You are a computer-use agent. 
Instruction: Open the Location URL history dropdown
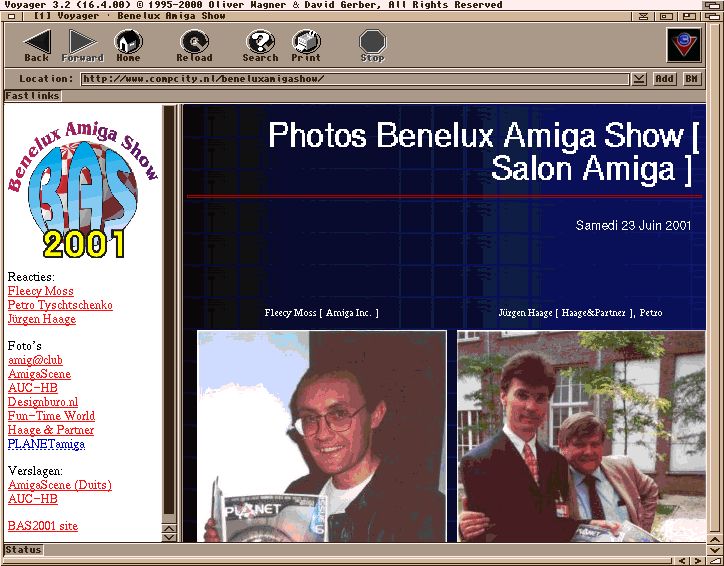[x=639, y=79]
